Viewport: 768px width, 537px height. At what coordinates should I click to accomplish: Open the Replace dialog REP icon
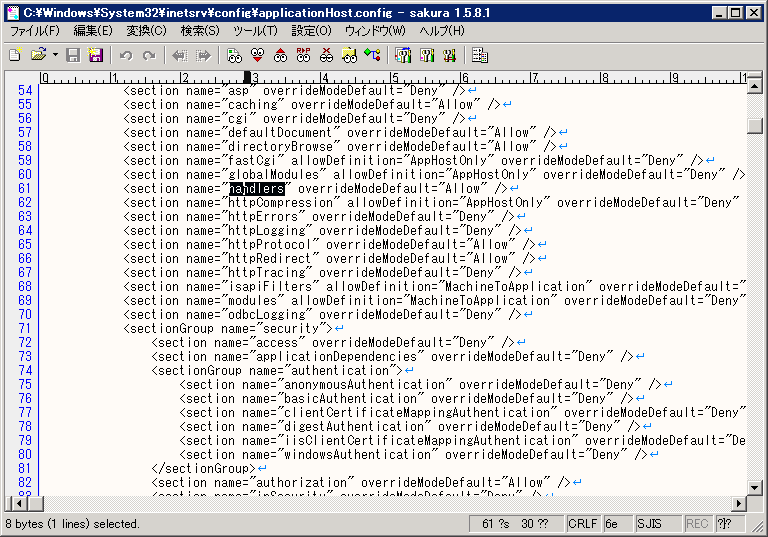(x=303, y=55)
